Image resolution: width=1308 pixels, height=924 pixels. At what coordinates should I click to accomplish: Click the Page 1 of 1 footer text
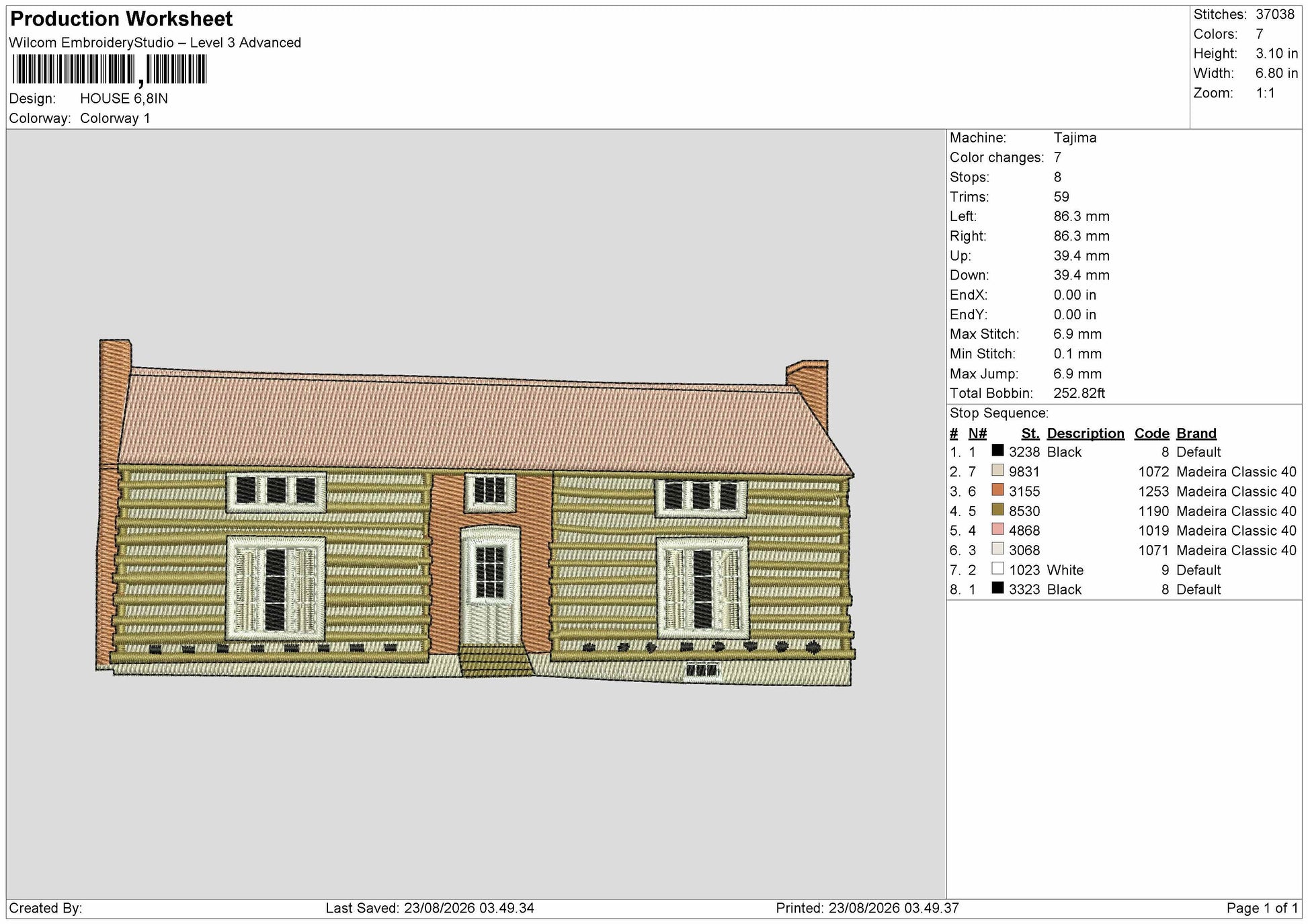pos(1262,908)
